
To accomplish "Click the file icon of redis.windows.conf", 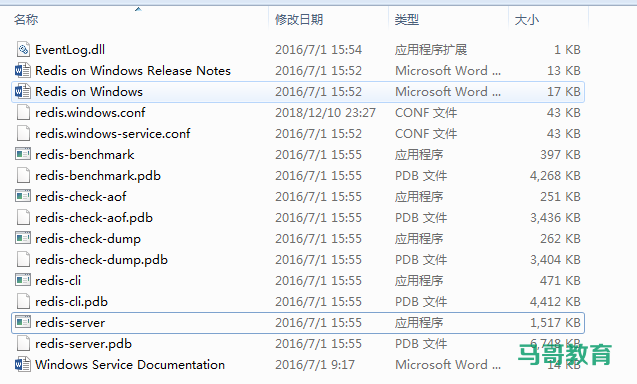I will pyautogui.click(x=23, y=113).
